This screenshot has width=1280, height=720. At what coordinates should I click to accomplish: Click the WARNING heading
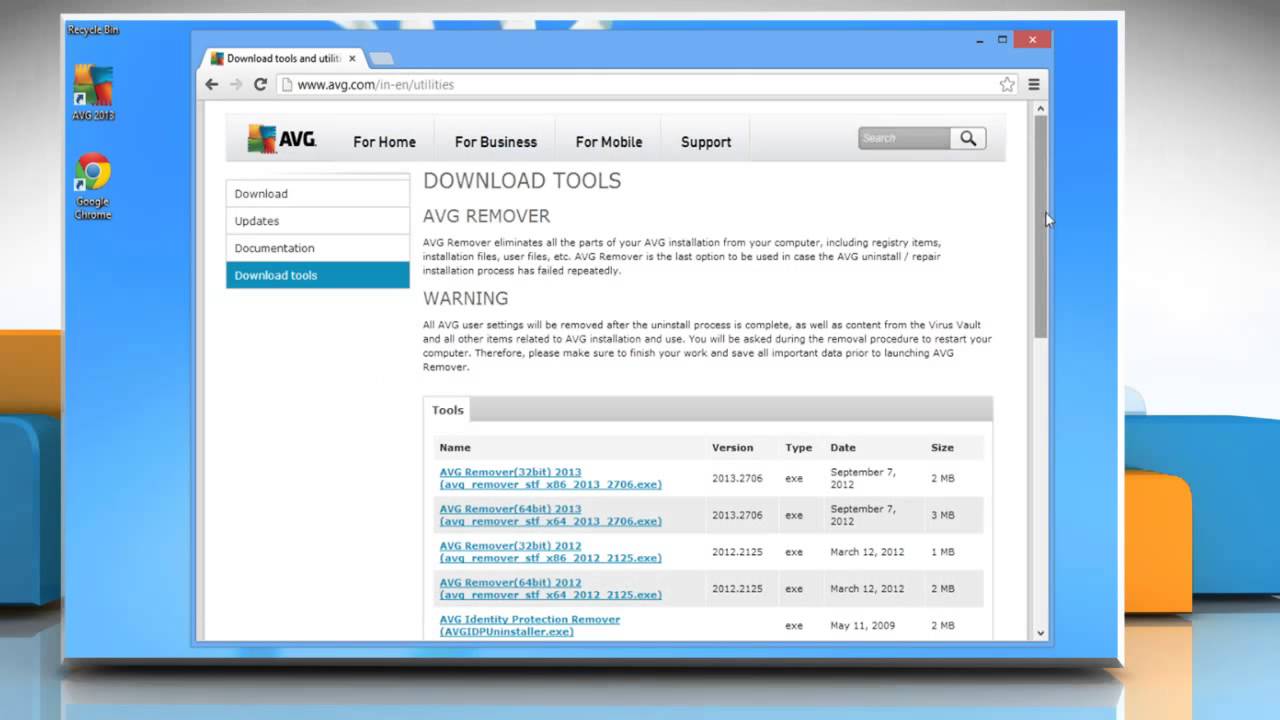click(x=466, y=298)
